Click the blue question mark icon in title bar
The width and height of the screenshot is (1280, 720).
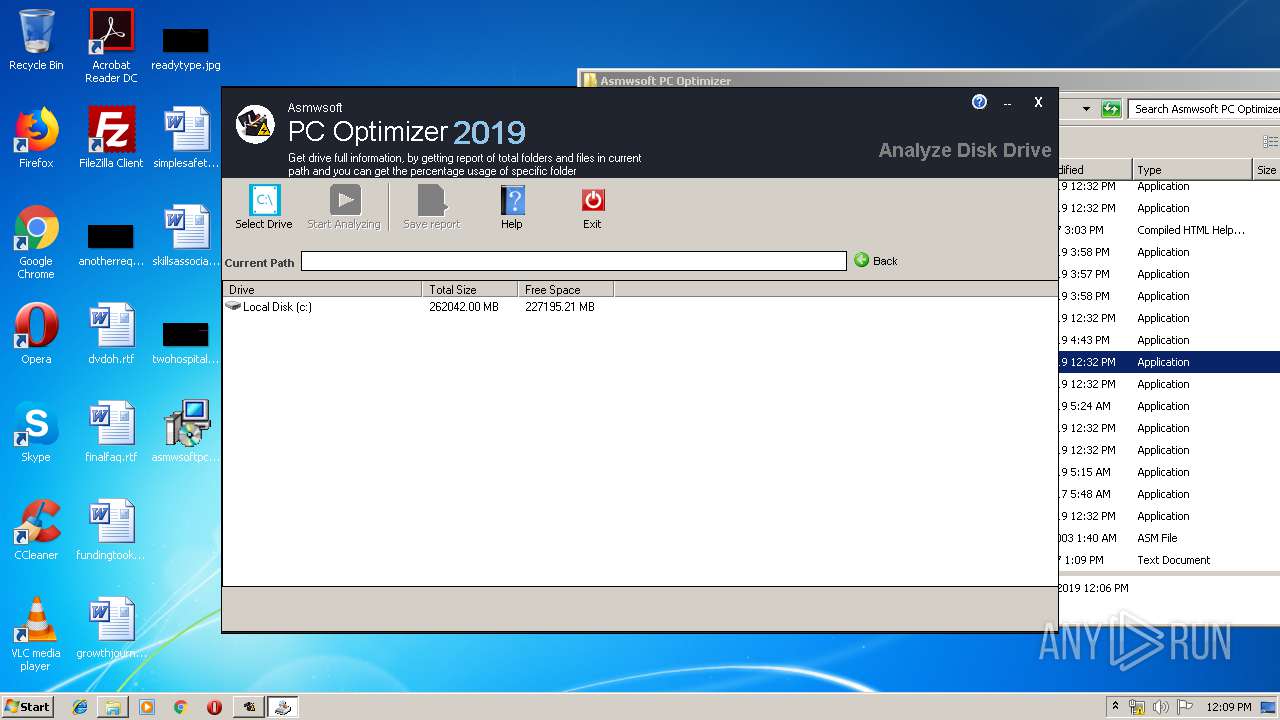[980, 102]
